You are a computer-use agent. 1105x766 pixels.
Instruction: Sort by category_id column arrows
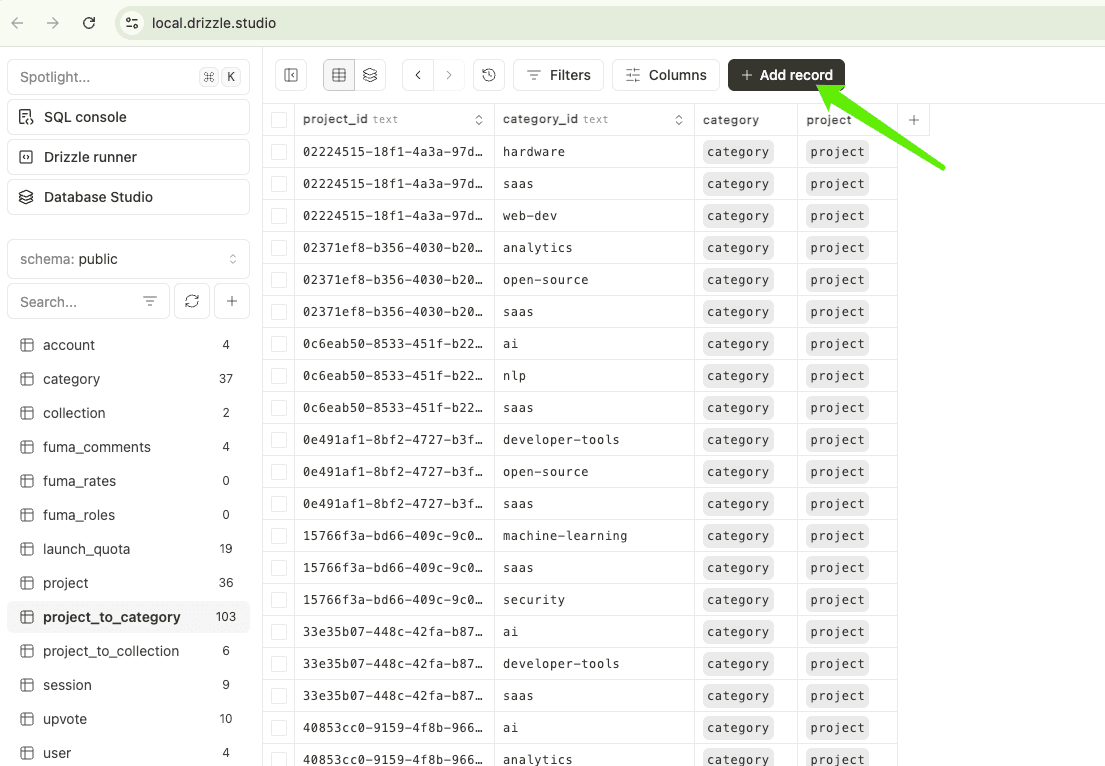pyautogui.click(x=679, y=120)
